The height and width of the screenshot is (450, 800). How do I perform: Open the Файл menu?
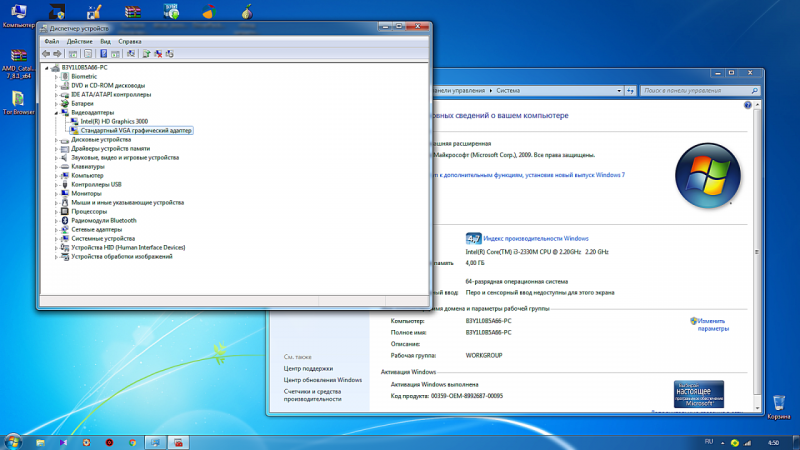pos(52,41)
